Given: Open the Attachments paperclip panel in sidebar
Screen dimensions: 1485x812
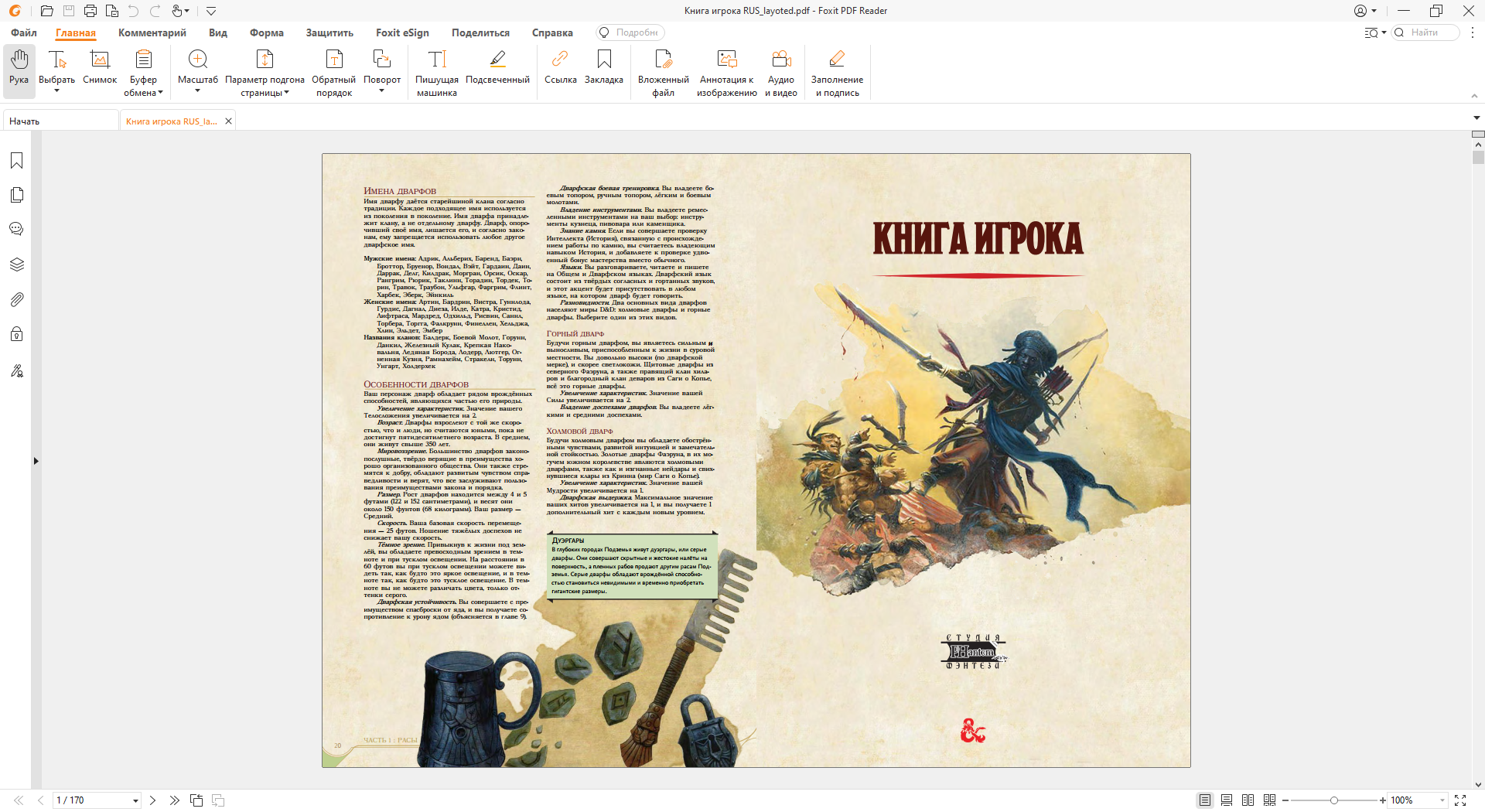Looking at the screenshot, I should coord(16,299).
